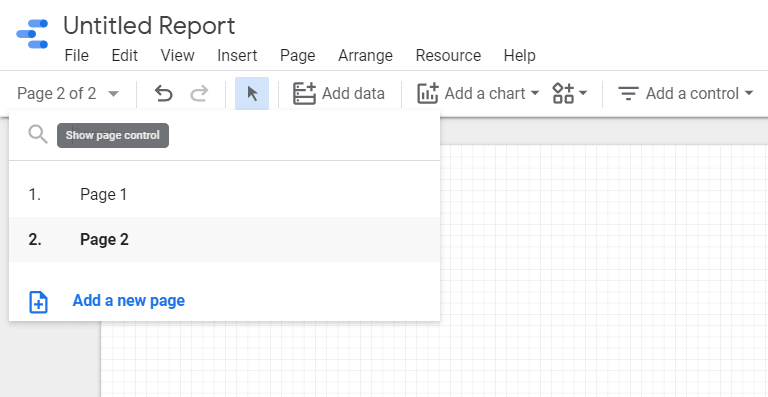Select Page 1 from the page list

pos(224,195)
